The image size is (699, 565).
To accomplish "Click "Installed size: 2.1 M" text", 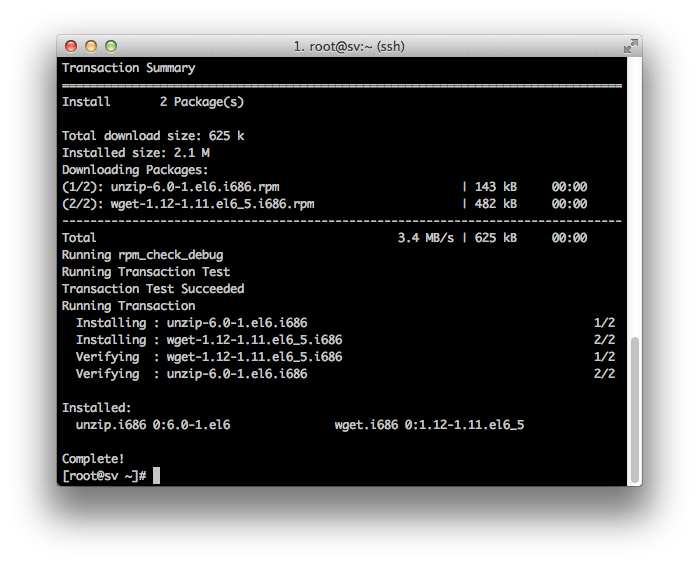I will (x=136, y=153).
